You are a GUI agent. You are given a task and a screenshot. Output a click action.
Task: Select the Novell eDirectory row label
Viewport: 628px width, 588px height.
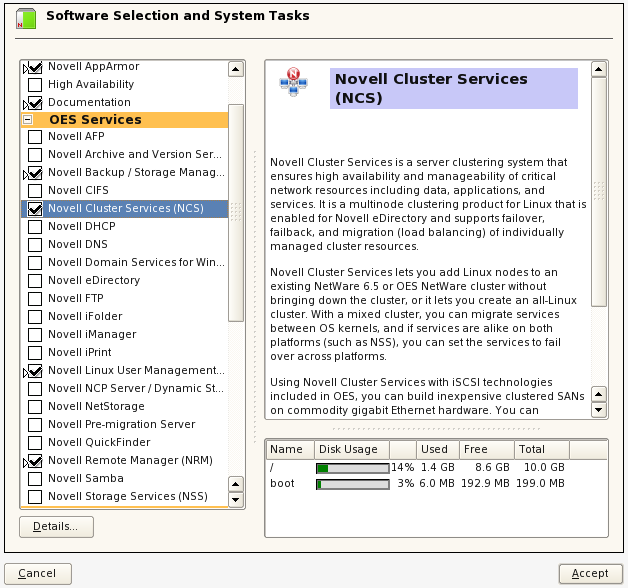(94, 280)
